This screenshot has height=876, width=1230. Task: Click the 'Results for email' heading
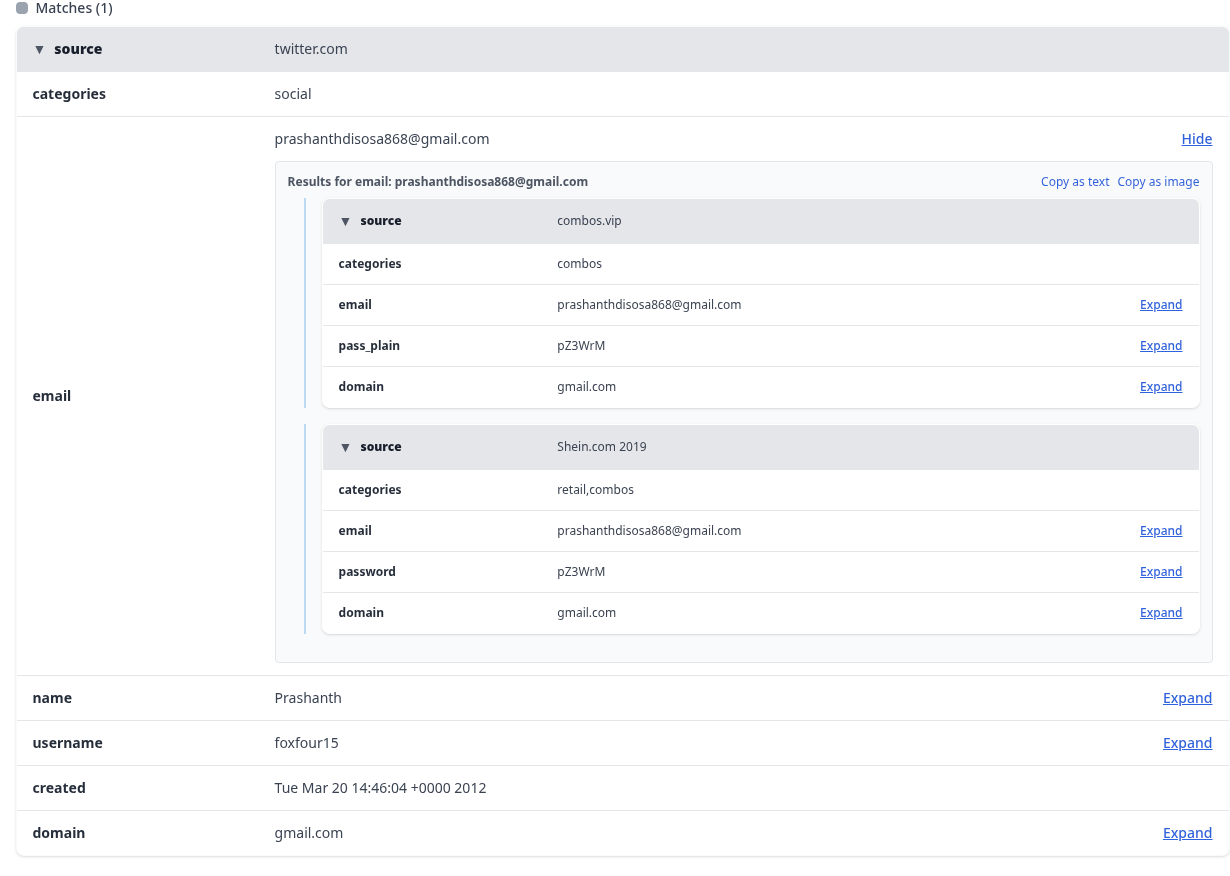point(437,182)
